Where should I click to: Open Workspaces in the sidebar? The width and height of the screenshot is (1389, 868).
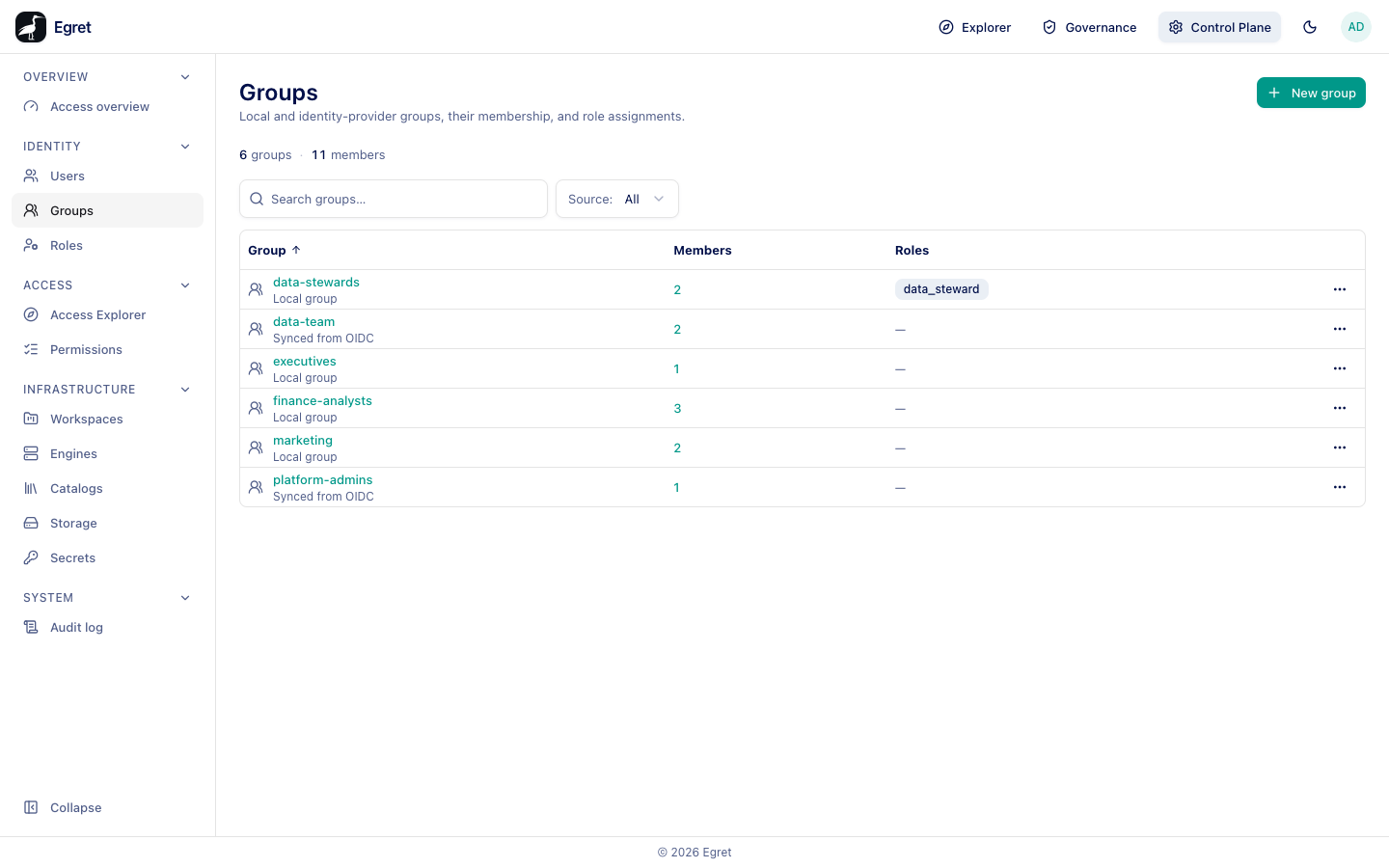(107, 419)
